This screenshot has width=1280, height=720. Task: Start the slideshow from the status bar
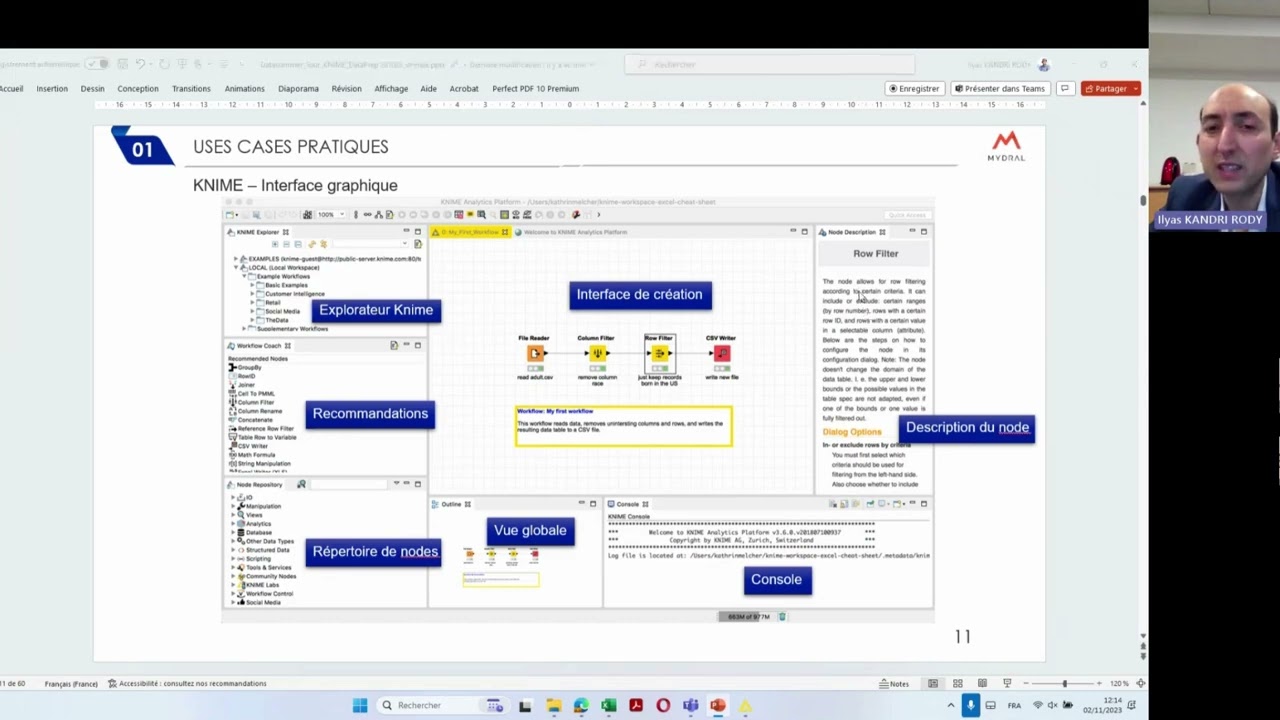1007,684
